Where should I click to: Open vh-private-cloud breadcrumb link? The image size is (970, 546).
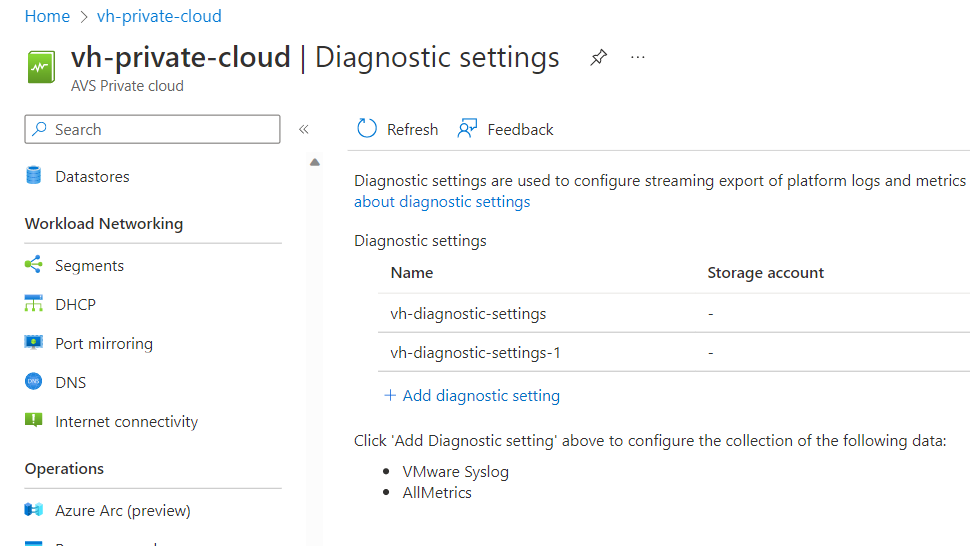pyautogui.click(x=159, y=16)
